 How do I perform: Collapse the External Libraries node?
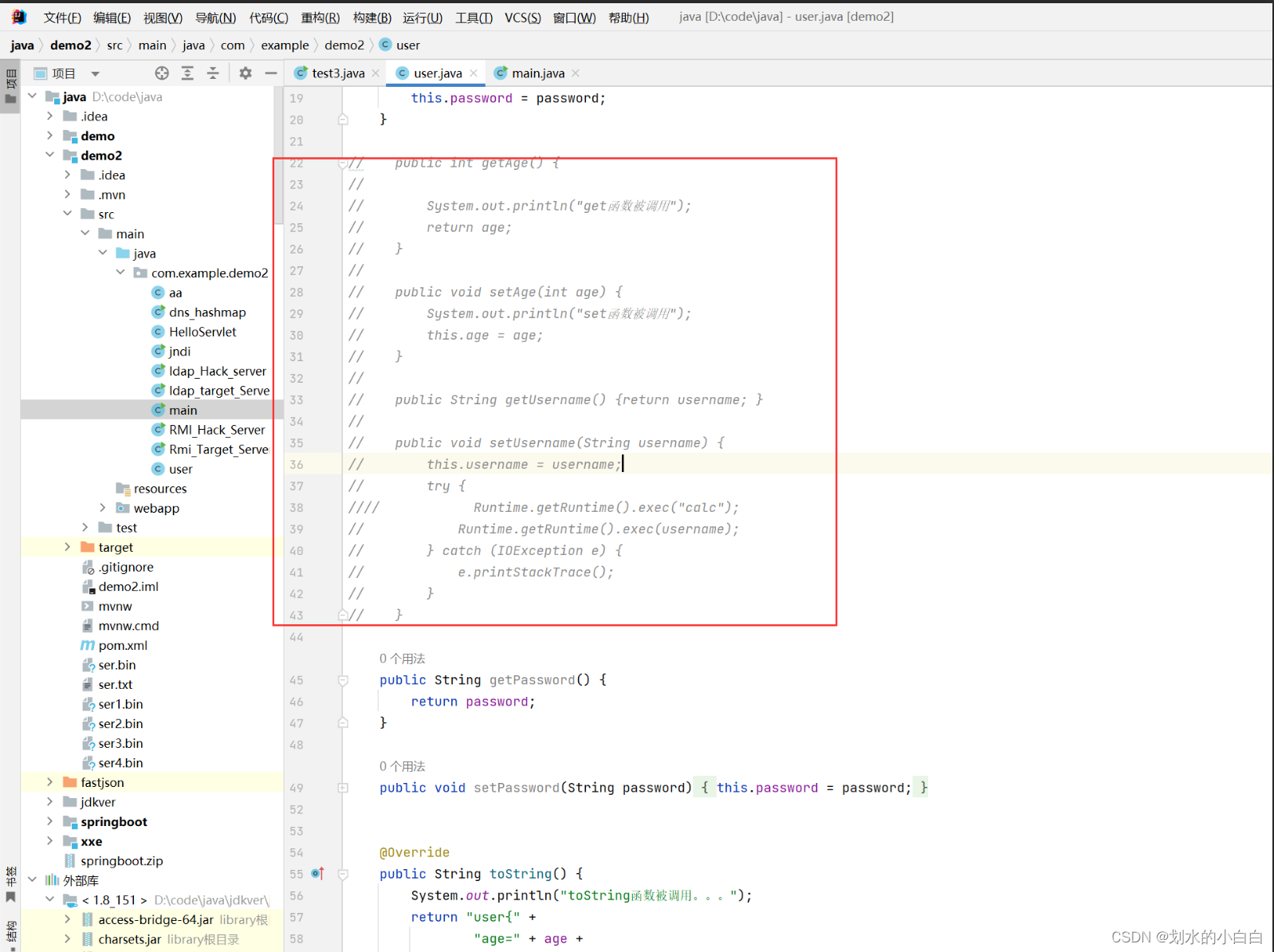point(32,880)
